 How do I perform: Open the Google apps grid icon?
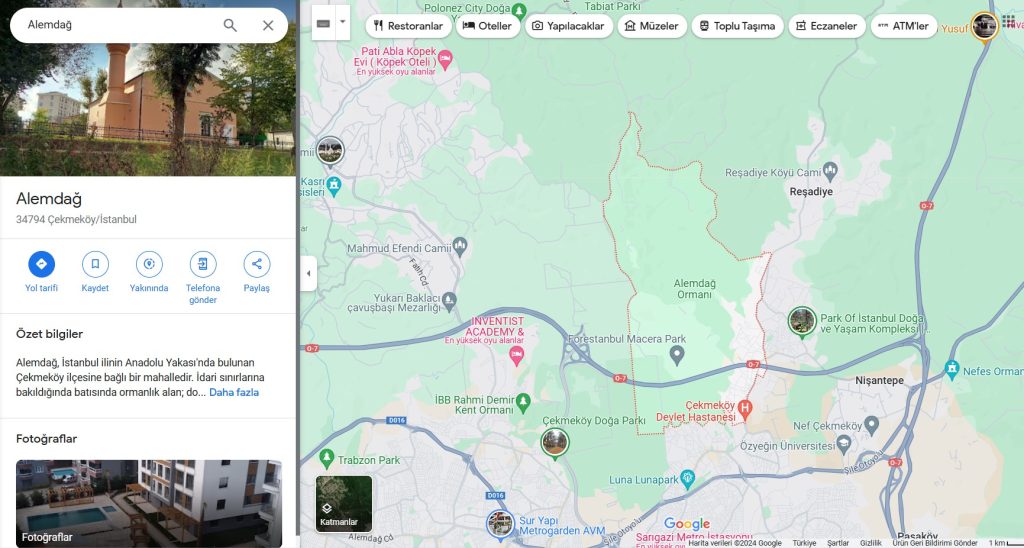1009,22
